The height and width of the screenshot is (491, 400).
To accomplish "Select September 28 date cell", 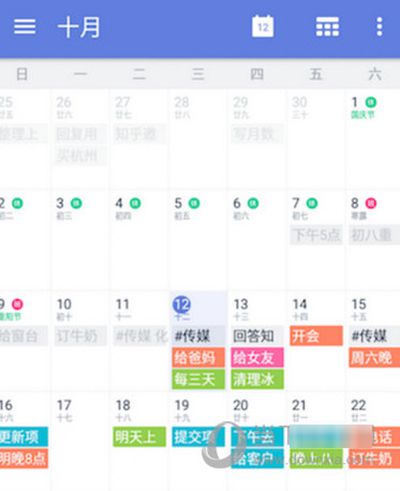I will tap(198, 138).
